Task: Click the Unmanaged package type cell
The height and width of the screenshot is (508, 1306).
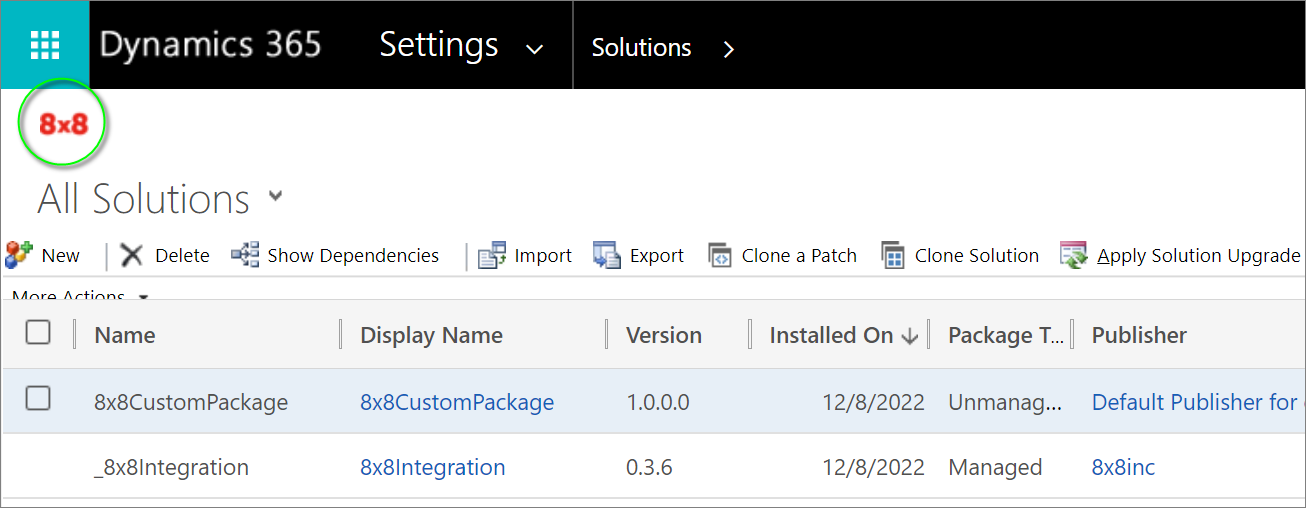Action: [1005, 402]
